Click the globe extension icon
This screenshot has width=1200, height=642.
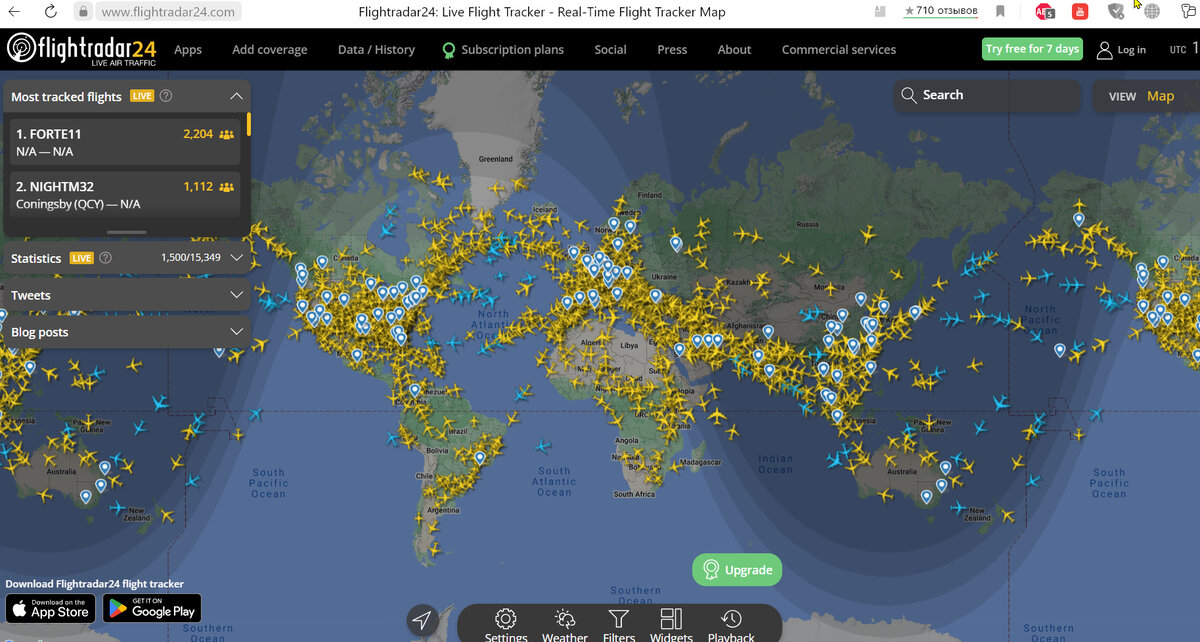(x=1152, y=12)
